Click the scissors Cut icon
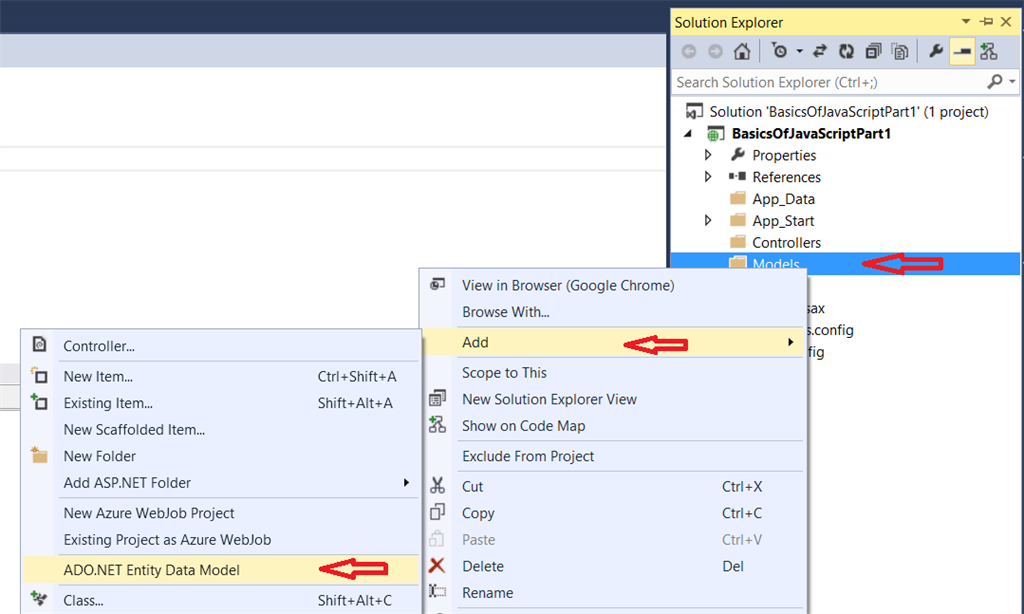The image size is (1024, 614). (x=437, y=486)
